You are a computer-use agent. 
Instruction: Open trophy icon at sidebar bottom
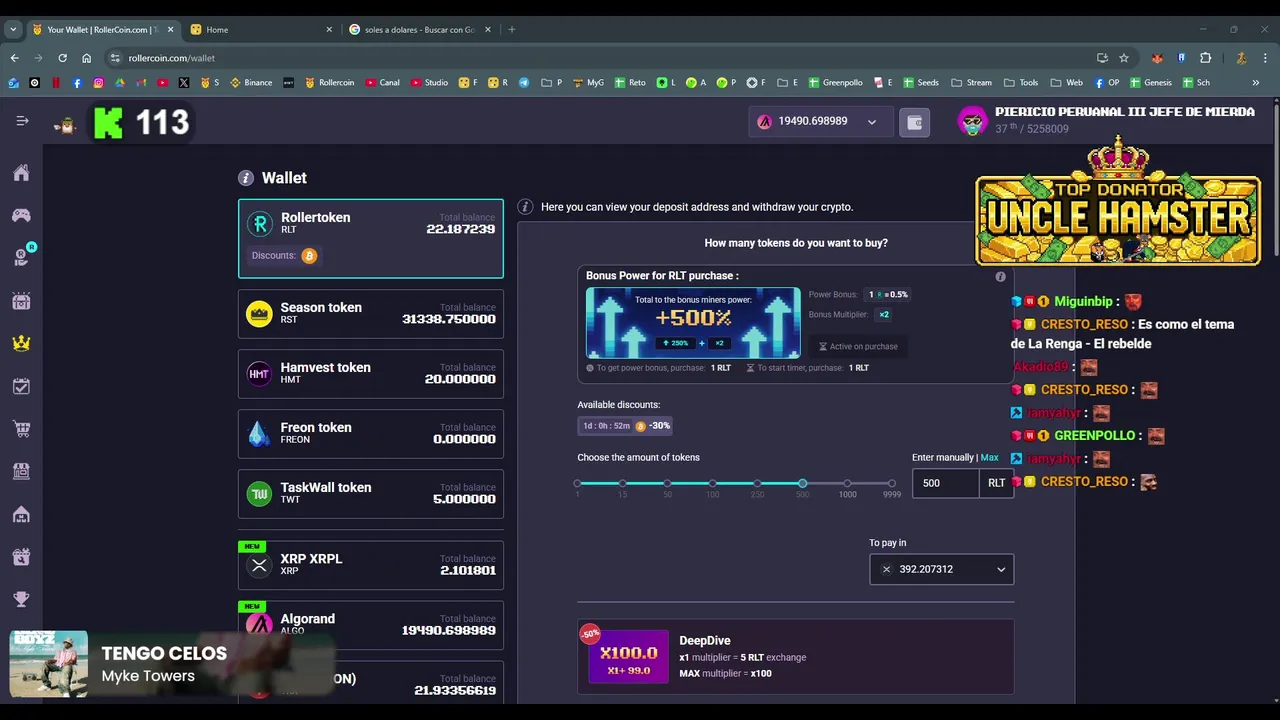tap(21, 599)
